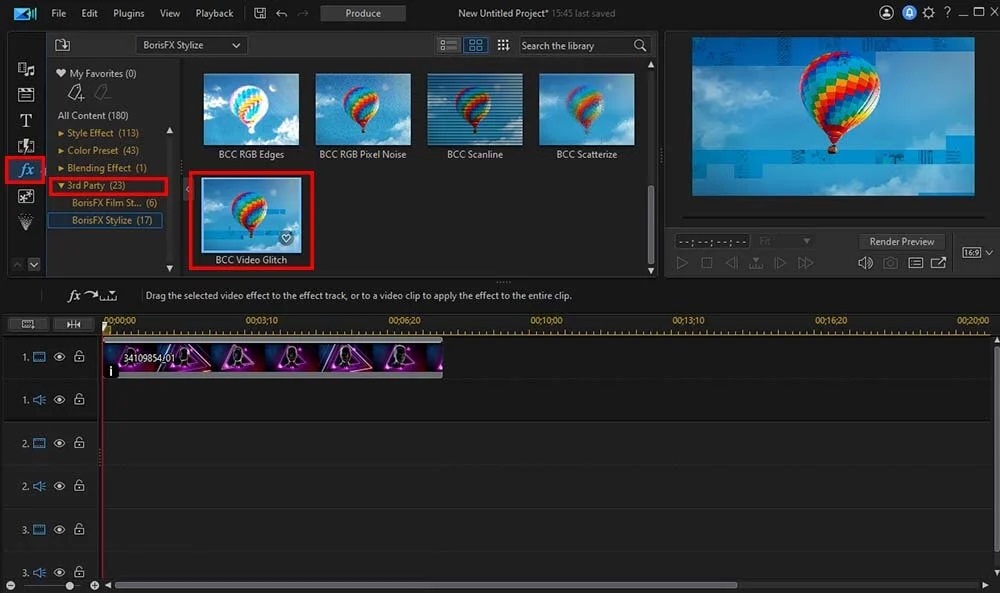Collapse the 3rd Party category
The width and height of the screenshot is (1000, 593).
coord(61,186)
